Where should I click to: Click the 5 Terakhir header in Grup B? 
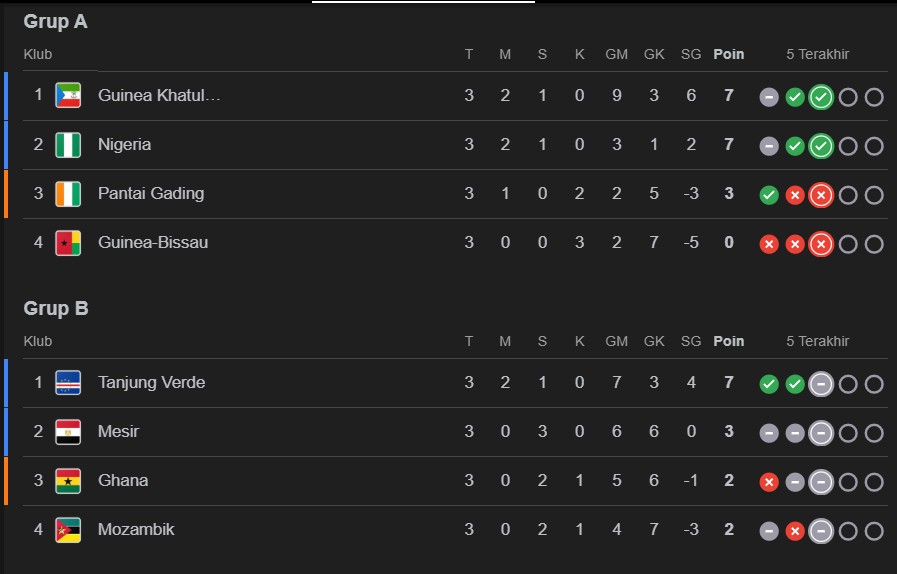pyautogui.click(x=817, y=341)
